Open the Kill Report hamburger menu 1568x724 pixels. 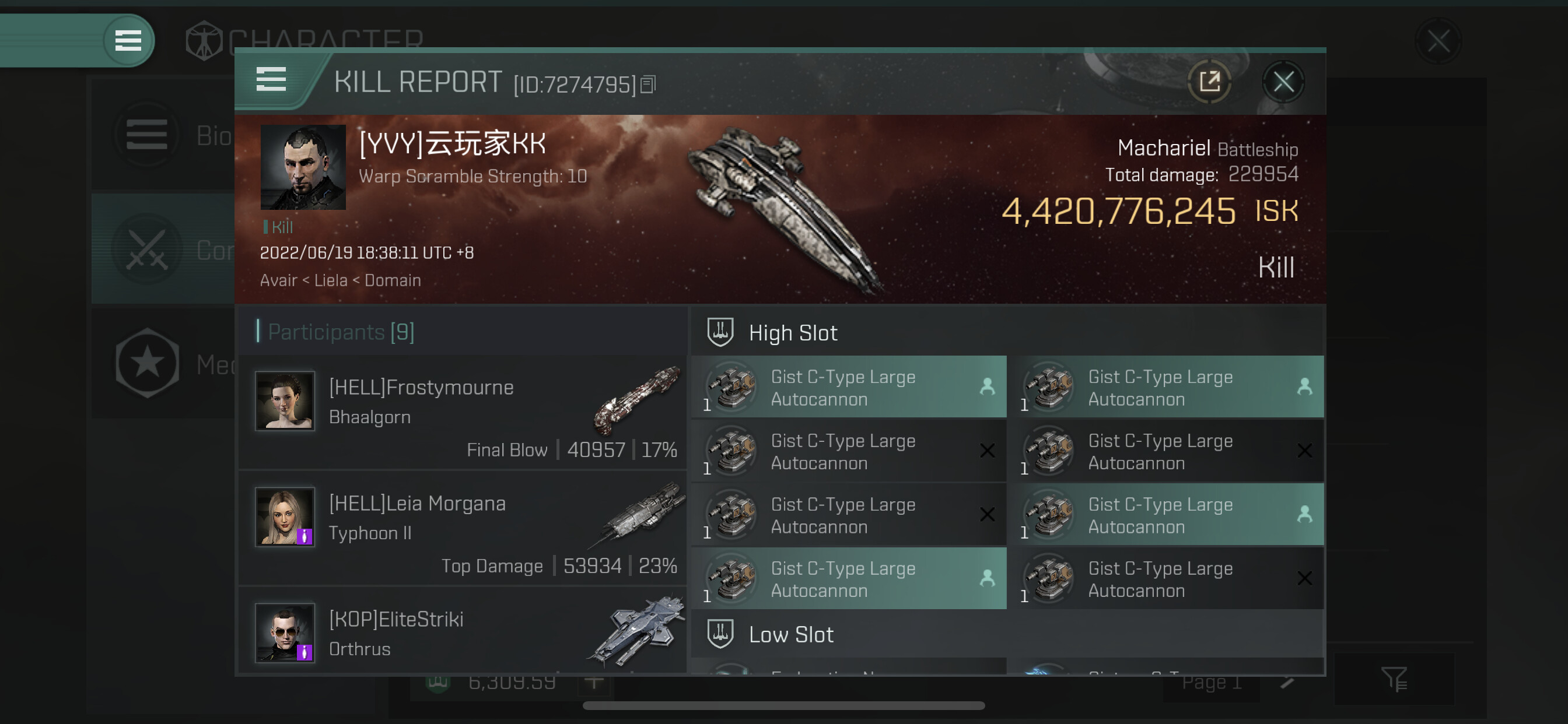271,80
